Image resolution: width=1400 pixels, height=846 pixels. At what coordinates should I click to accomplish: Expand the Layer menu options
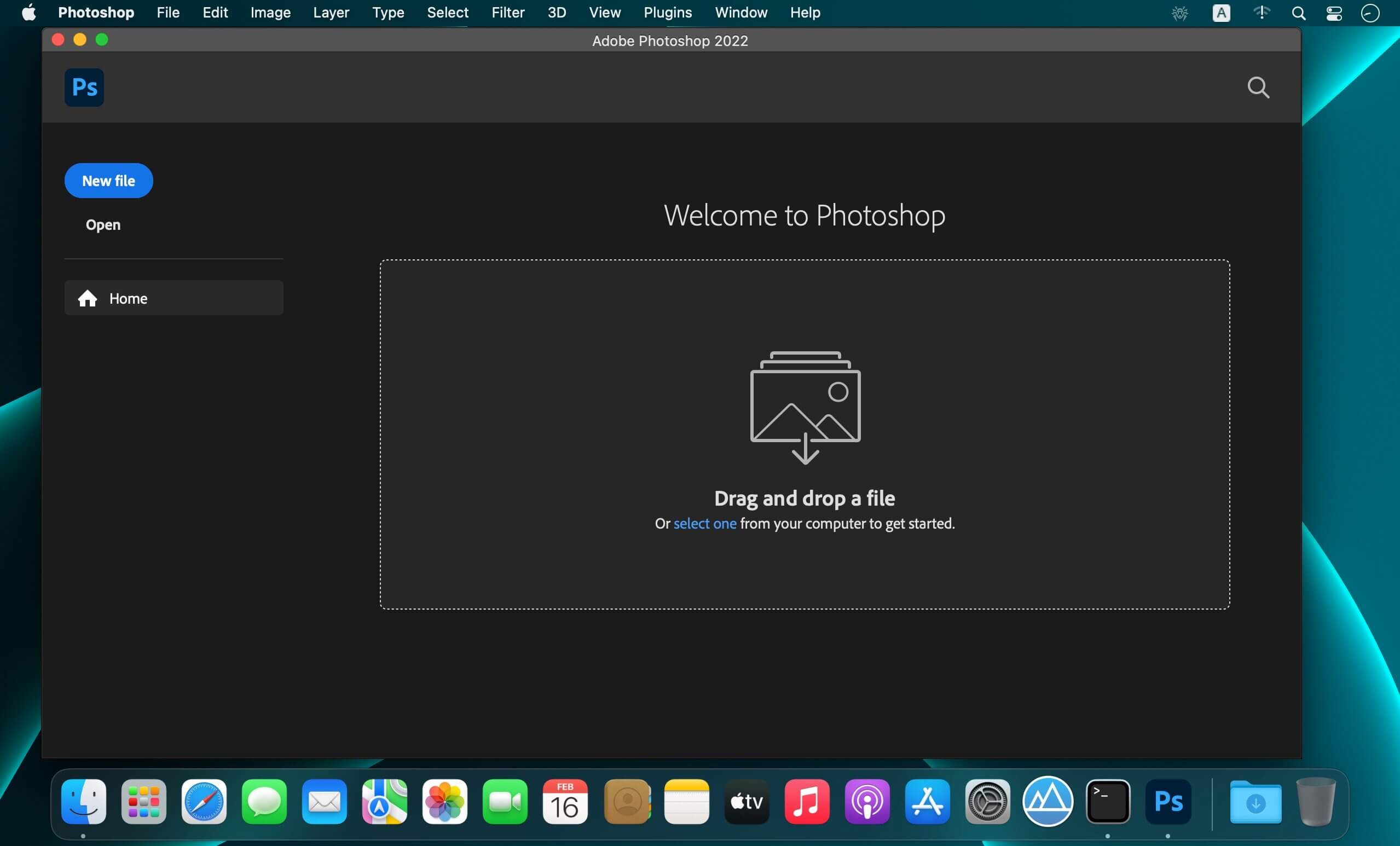point(331,12)
